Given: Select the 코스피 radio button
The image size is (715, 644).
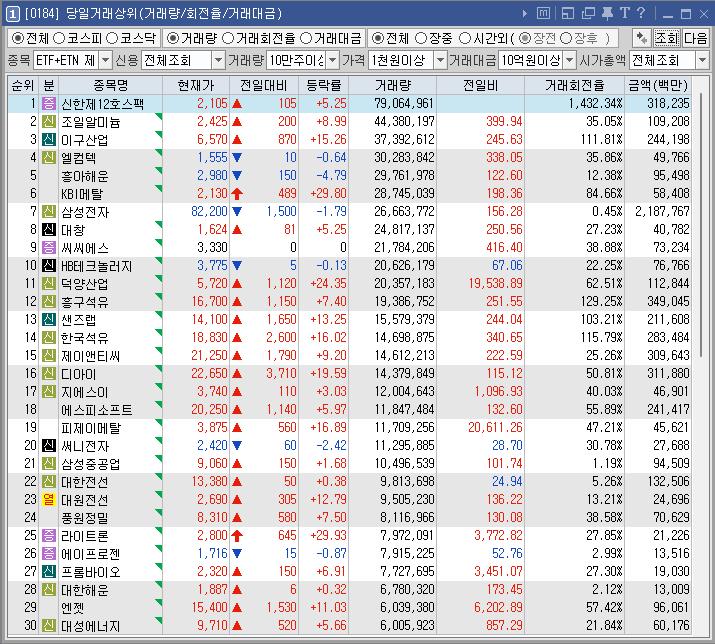Looking at the screenshot, I should coord(59,38).
